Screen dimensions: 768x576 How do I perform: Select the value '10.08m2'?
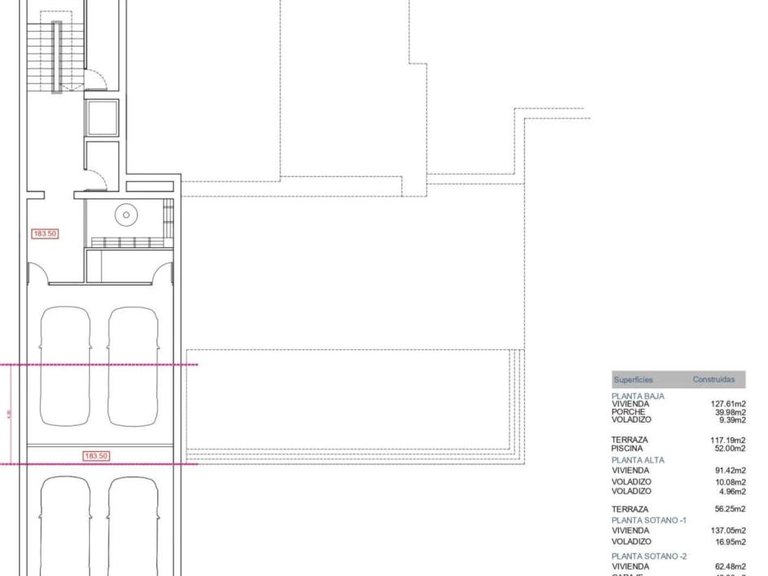730,482
